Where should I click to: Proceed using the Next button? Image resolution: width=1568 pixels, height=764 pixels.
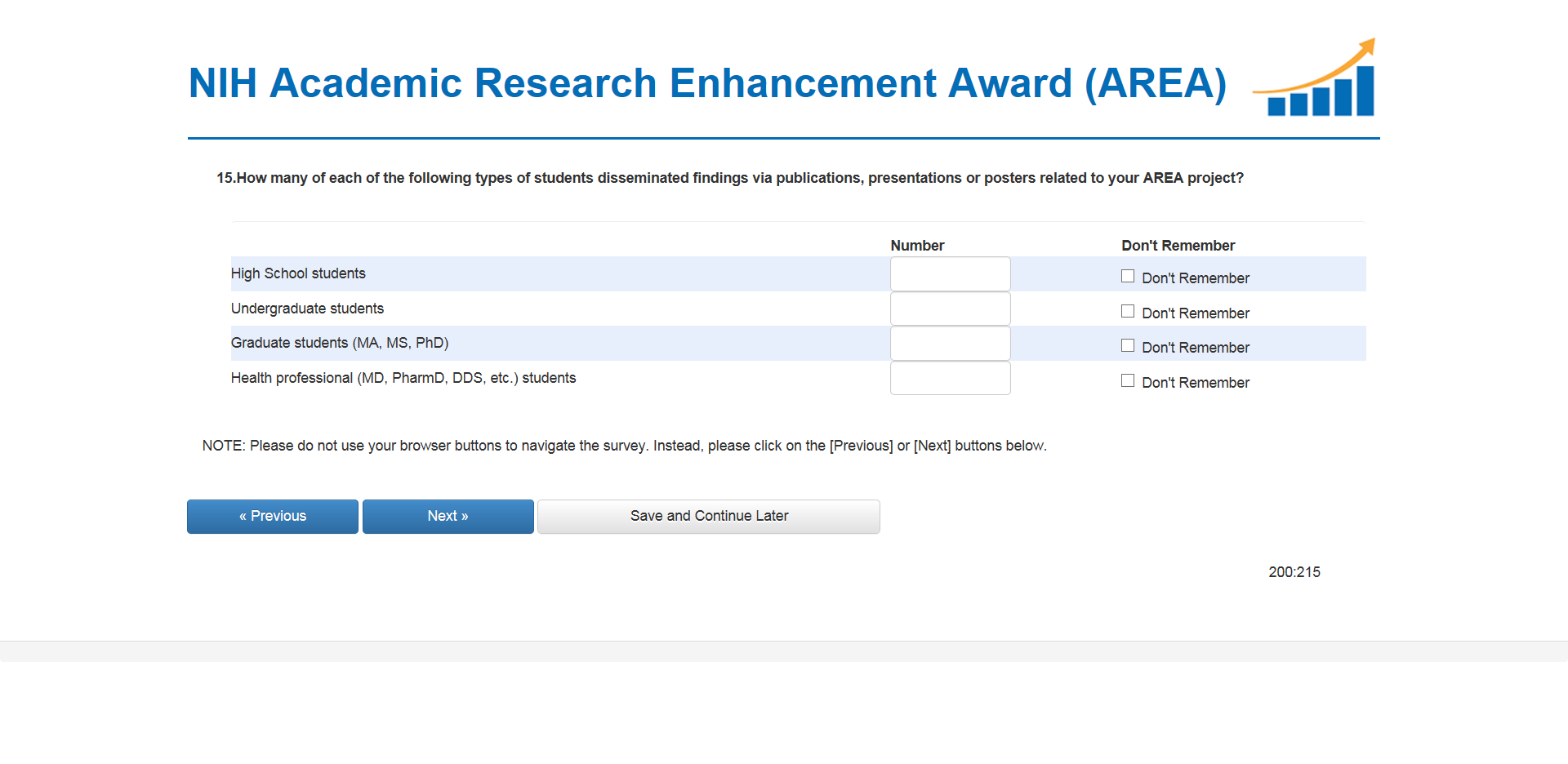click(x=448, y=517)
